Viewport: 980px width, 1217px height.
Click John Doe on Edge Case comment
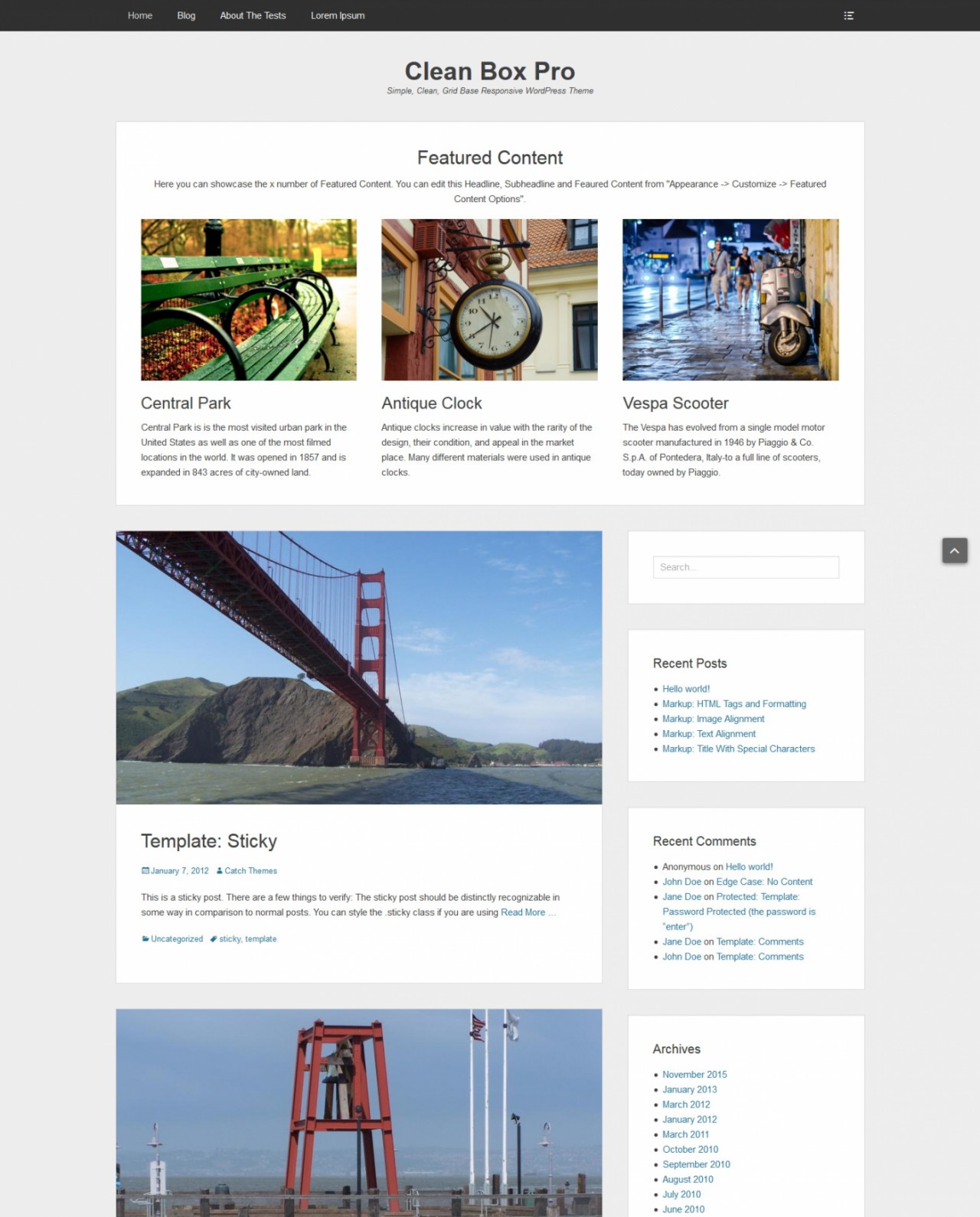[x=681, y=882]
